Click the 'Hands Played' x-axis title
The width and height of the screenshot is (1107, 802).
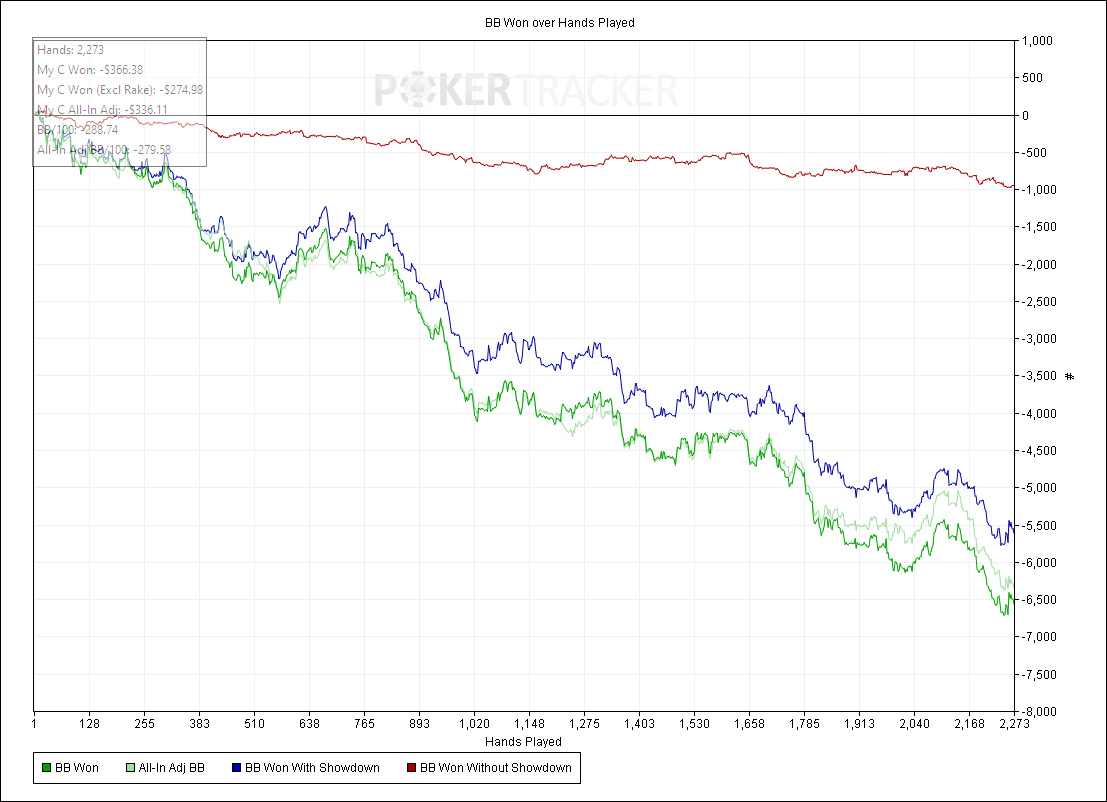click(523, 741)
